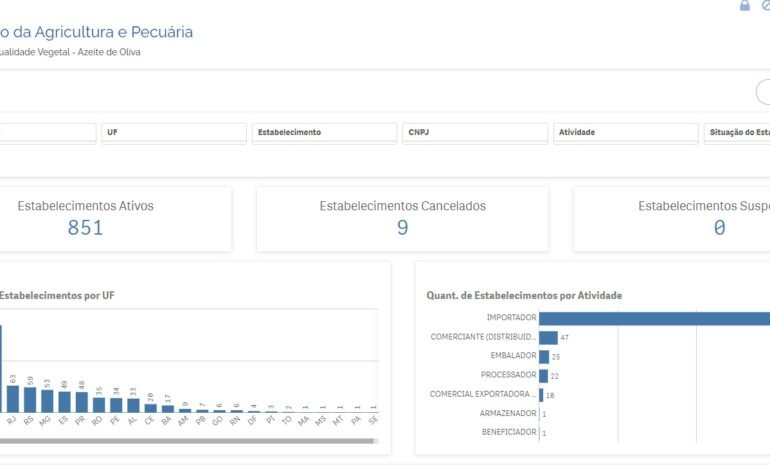Image resolution: width=770 pixels, height=470 pixels.
Task: Click the UF chart's horizontal scrollbar
Action: tap(190, 442)
